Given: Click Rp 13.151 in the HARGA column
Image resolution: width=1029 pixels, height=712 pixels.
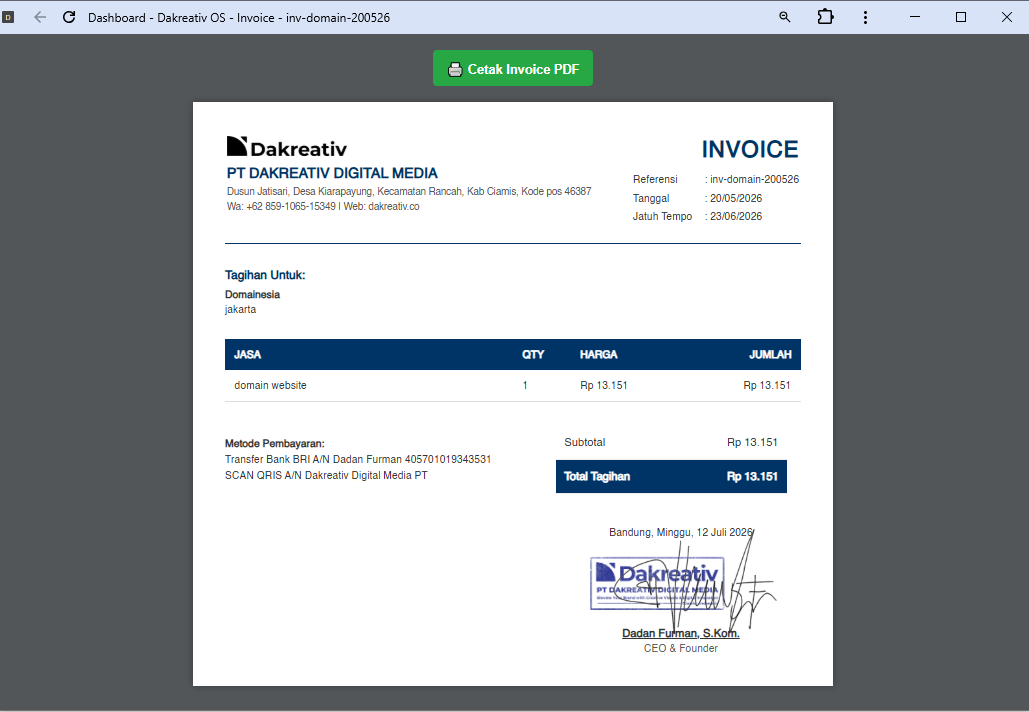Looking at the screenshot, I should coord(604,385).
